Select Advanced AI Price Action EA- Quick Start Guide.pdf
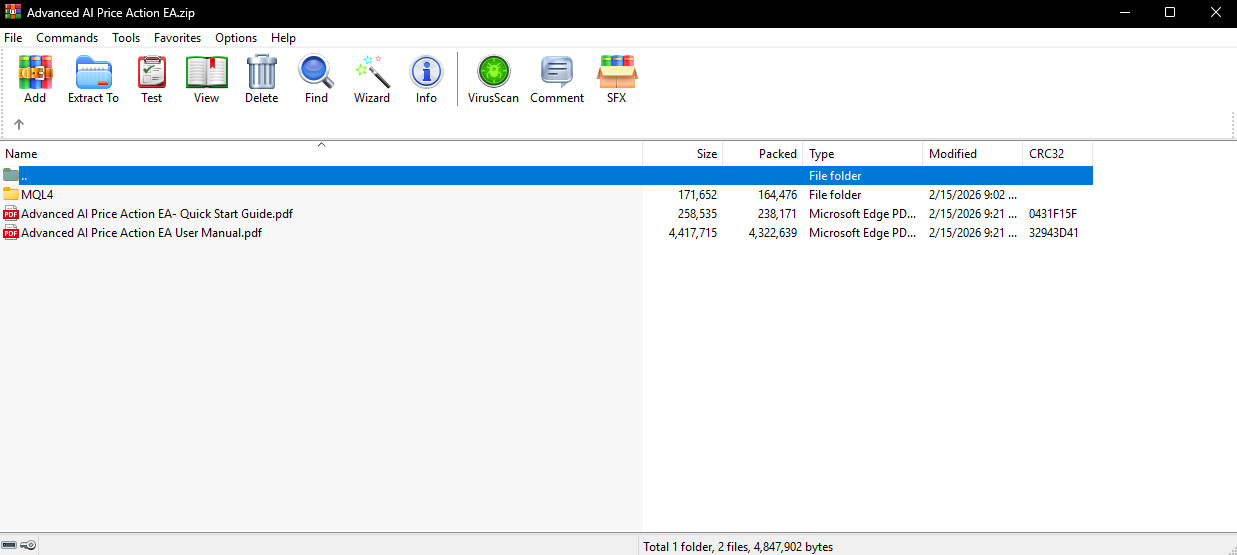 (157, 214)
